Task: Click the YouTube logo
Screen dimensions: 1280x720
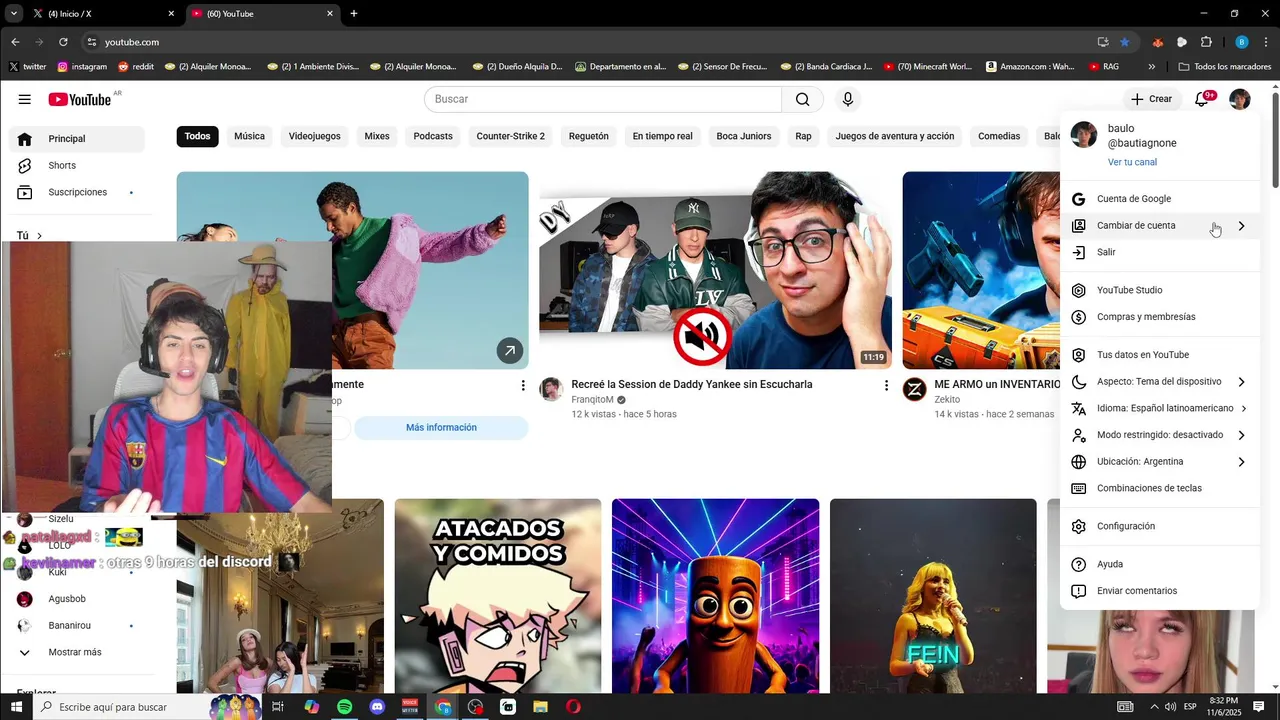Action: coord(80,99)
